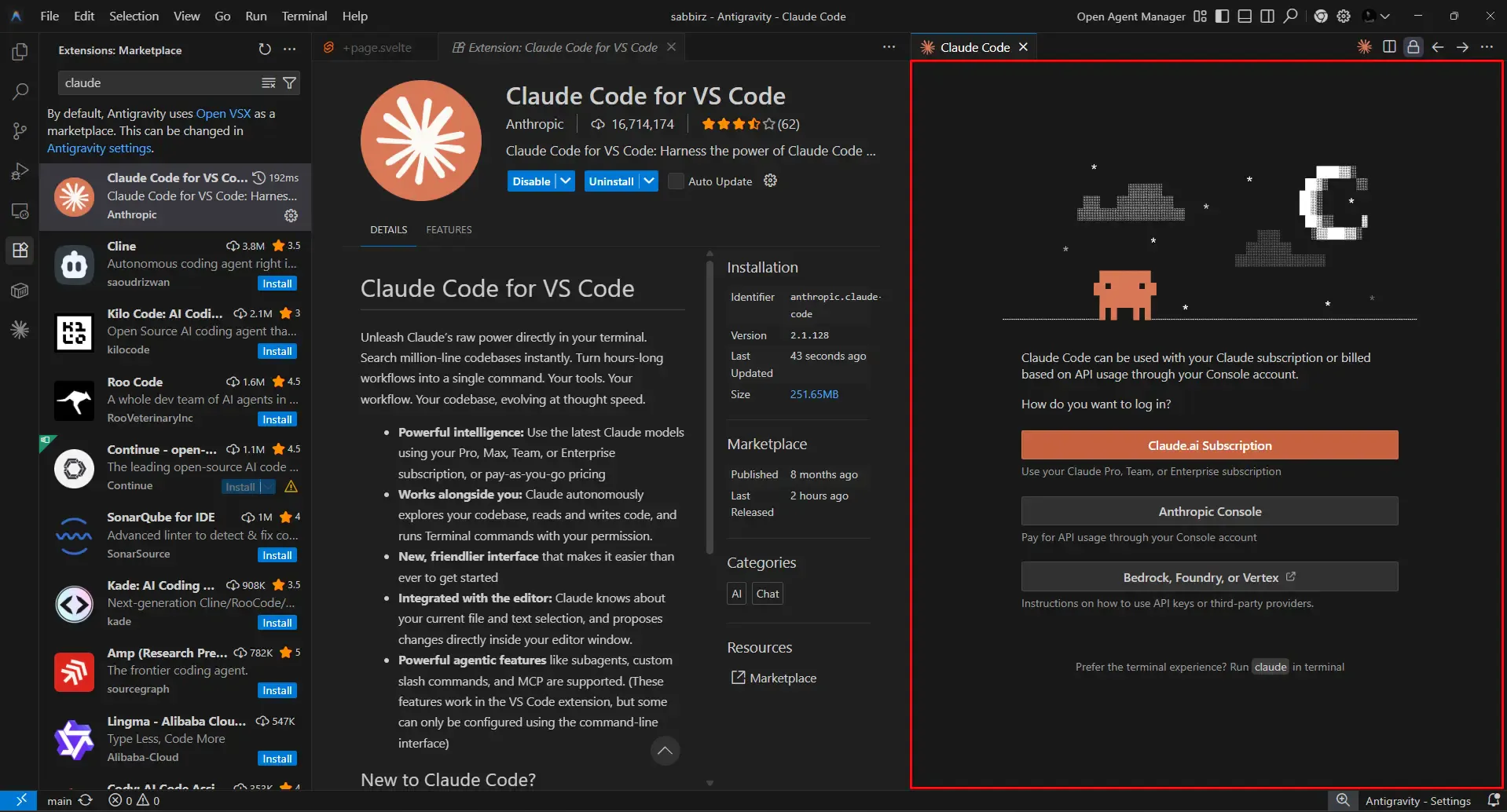Click the Claude spark icon in editor toolbar
The image size is (1507, 812).
(x=1365, y=47)
